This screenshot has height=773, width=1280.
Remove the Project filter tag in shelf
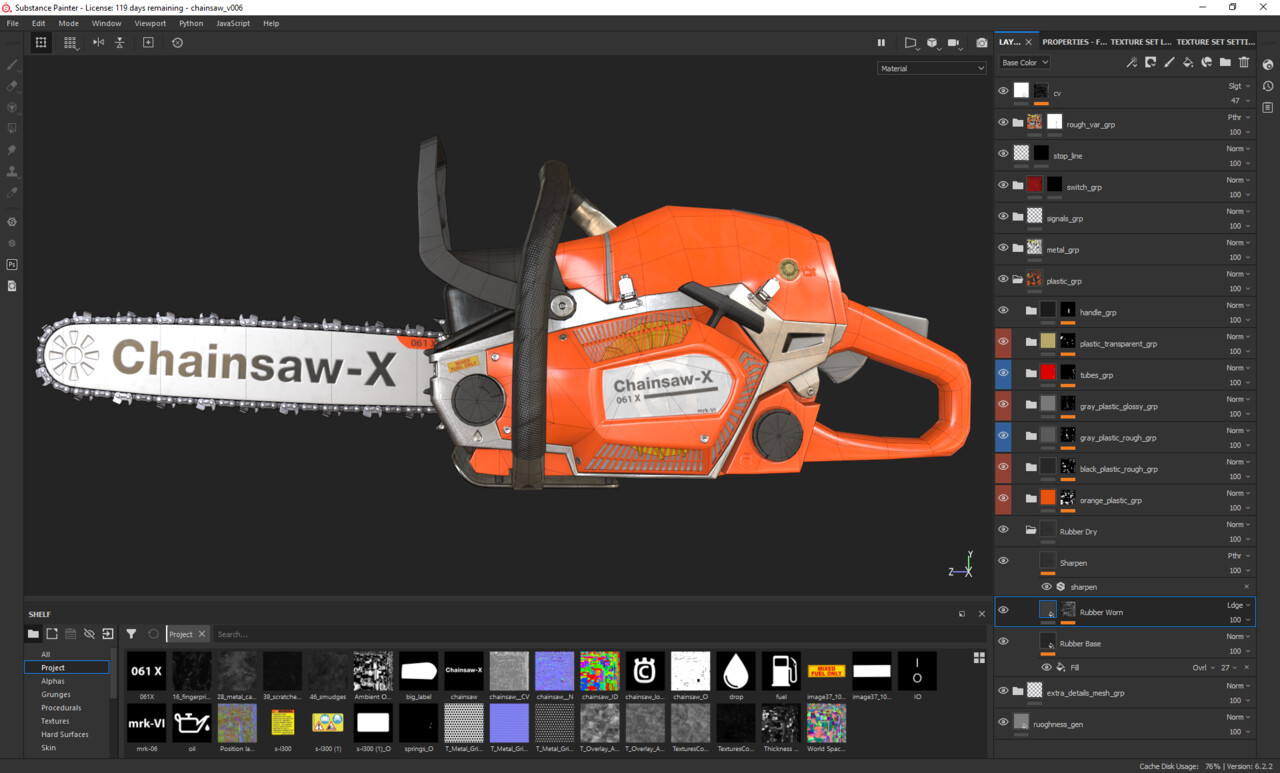(201, 634)
